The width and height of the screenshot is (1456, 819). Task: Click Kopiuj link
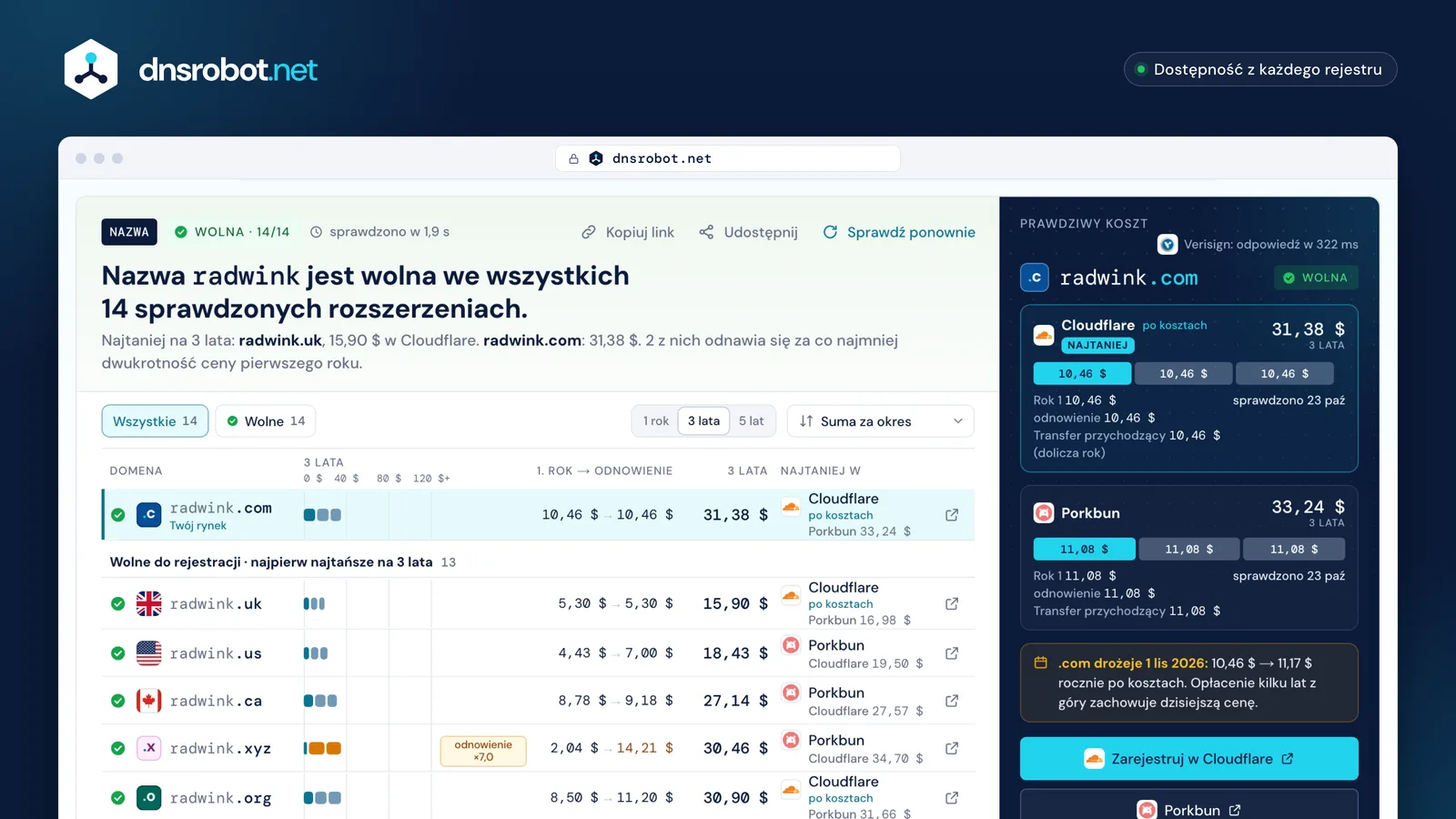(628, 232)
